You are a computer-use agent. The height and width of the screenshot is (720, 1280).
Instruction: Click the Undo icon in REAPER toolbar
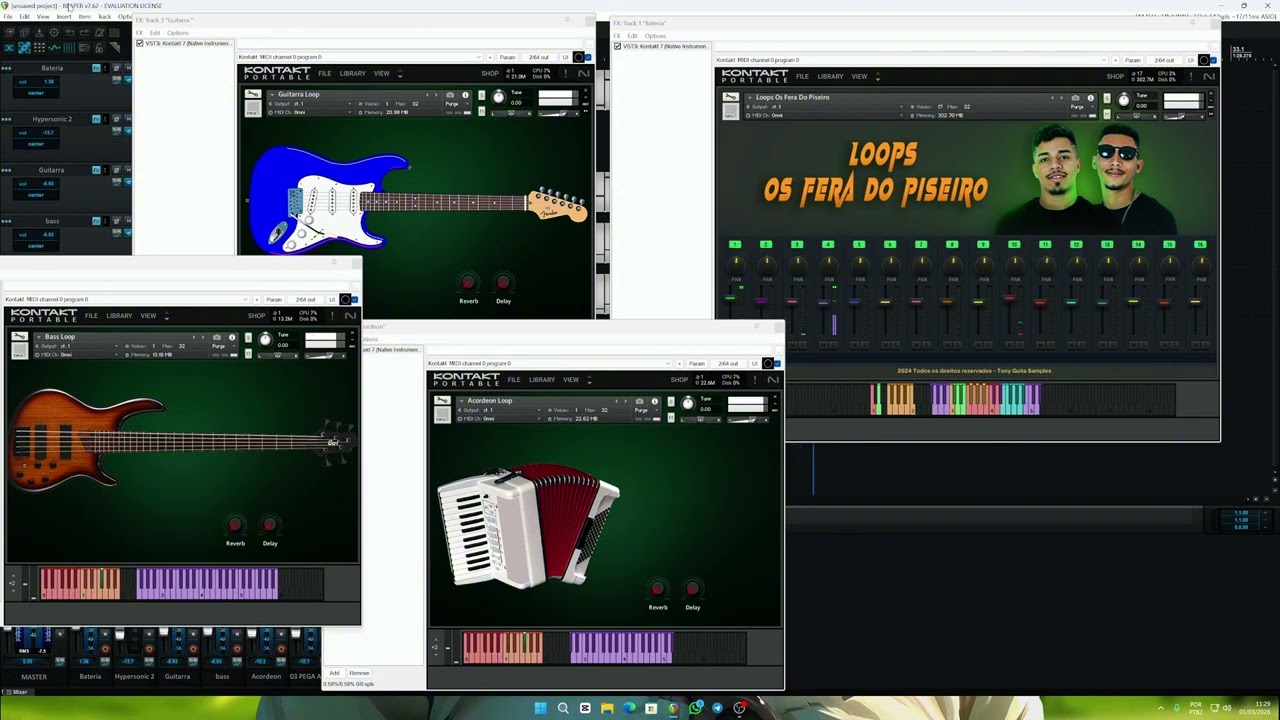click(x=69, y=32)
